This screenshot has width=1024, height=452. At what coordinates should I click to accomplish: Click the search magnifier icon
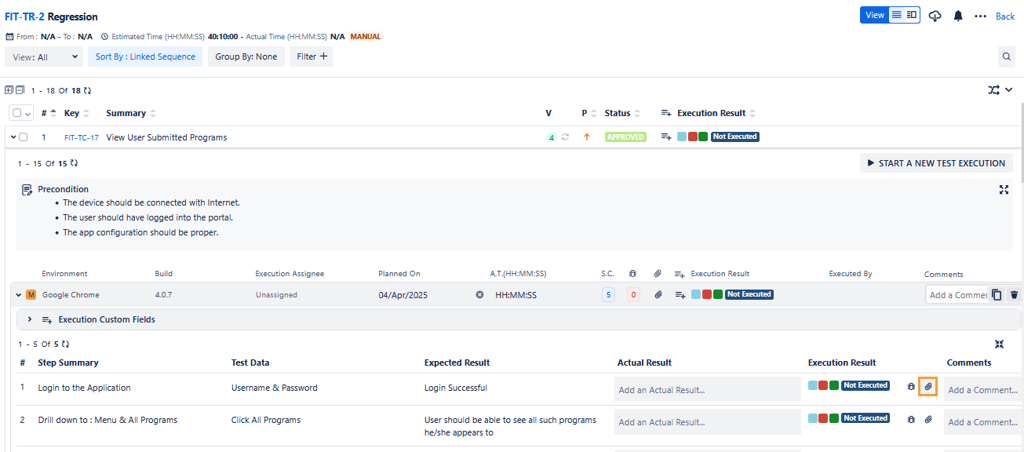click(1006, 57)
